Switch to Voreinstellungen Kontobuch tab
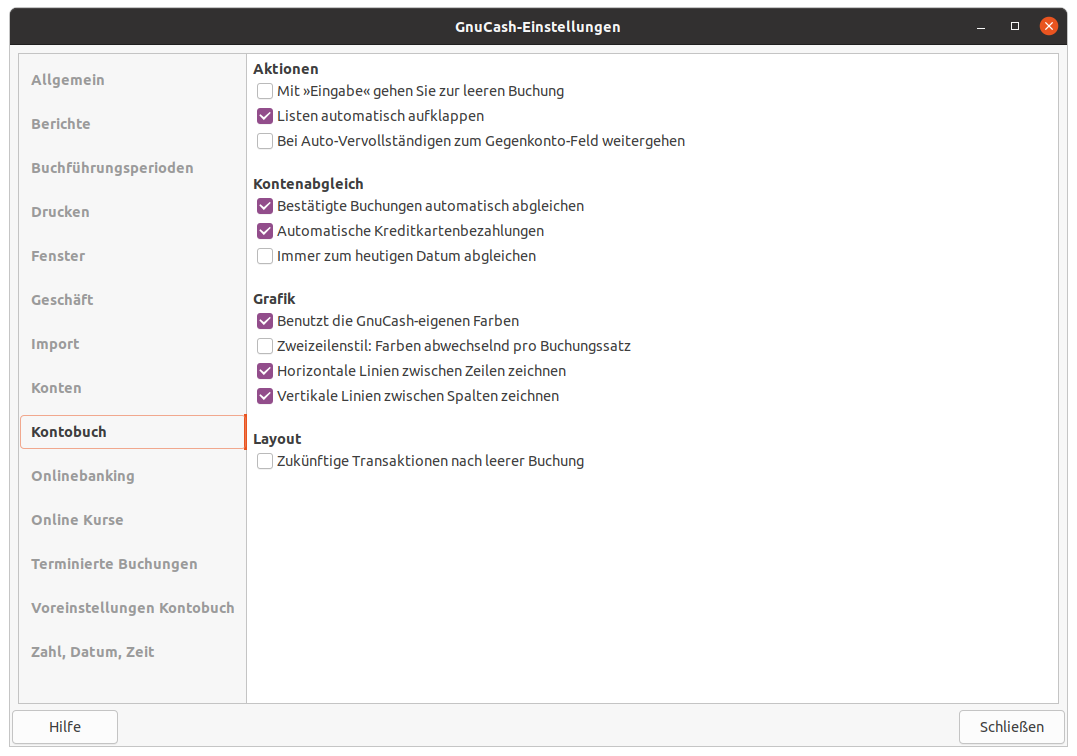 pyautogui.click(x=132, y=608)
